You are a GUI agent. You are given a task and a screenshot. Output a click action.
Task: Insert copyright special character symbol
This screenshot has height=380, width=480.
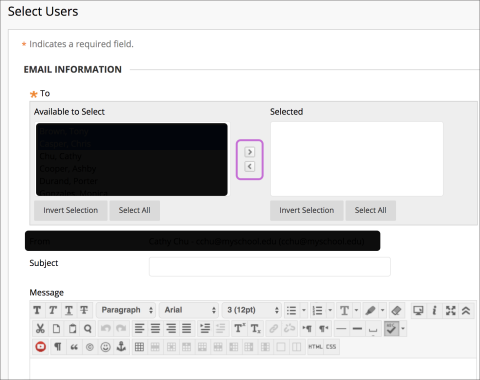click(x=90, y=347)
